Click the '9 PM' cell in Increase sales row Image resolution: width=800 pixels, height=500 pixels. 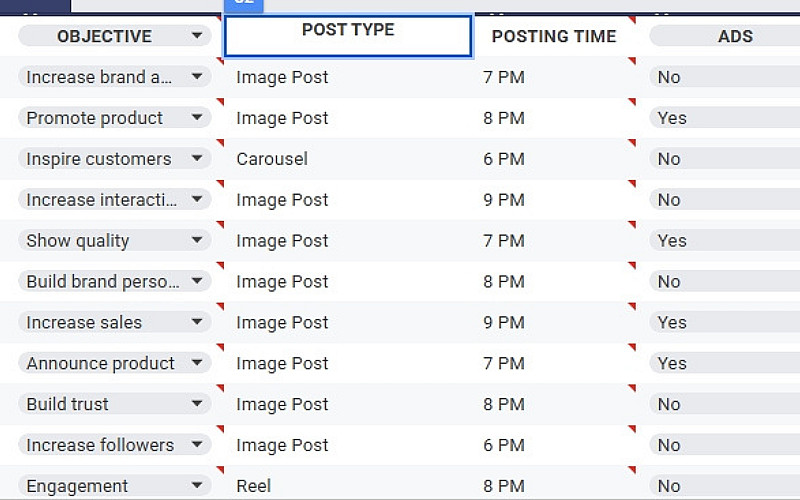tap(504, 323)
